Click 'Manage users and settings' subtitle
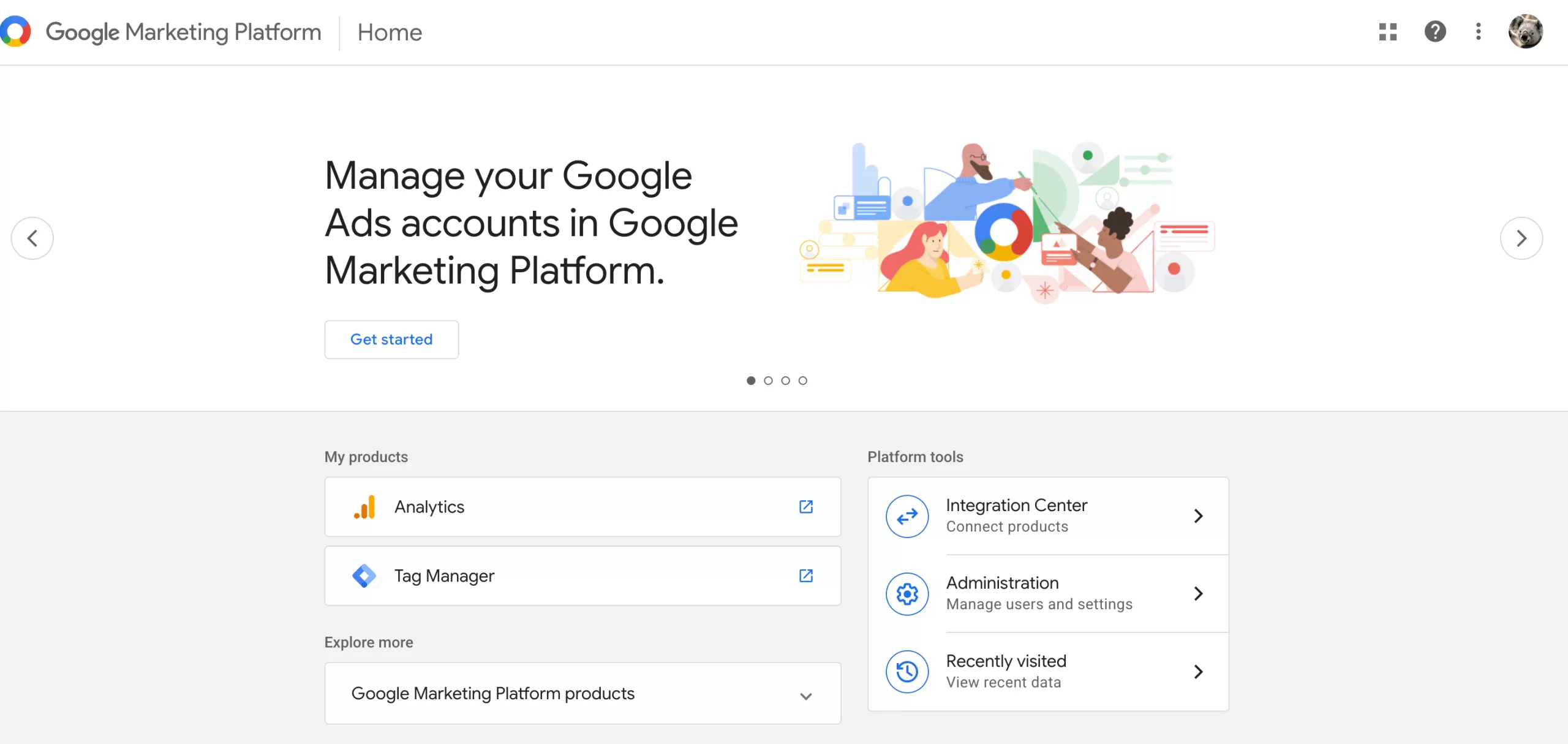 pos(1039,604)
